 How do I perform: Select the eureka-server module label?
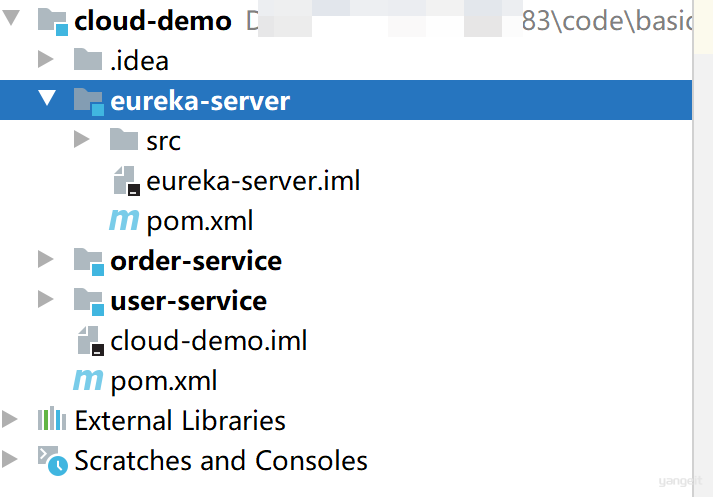pyautogui.click(x=200, y=101)
